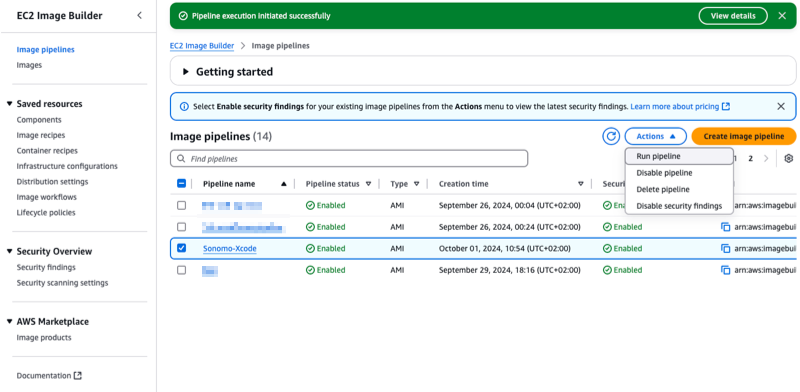Click the info icon in blue banner
This screenshot has height=392, width=800.
pos(184,107)
